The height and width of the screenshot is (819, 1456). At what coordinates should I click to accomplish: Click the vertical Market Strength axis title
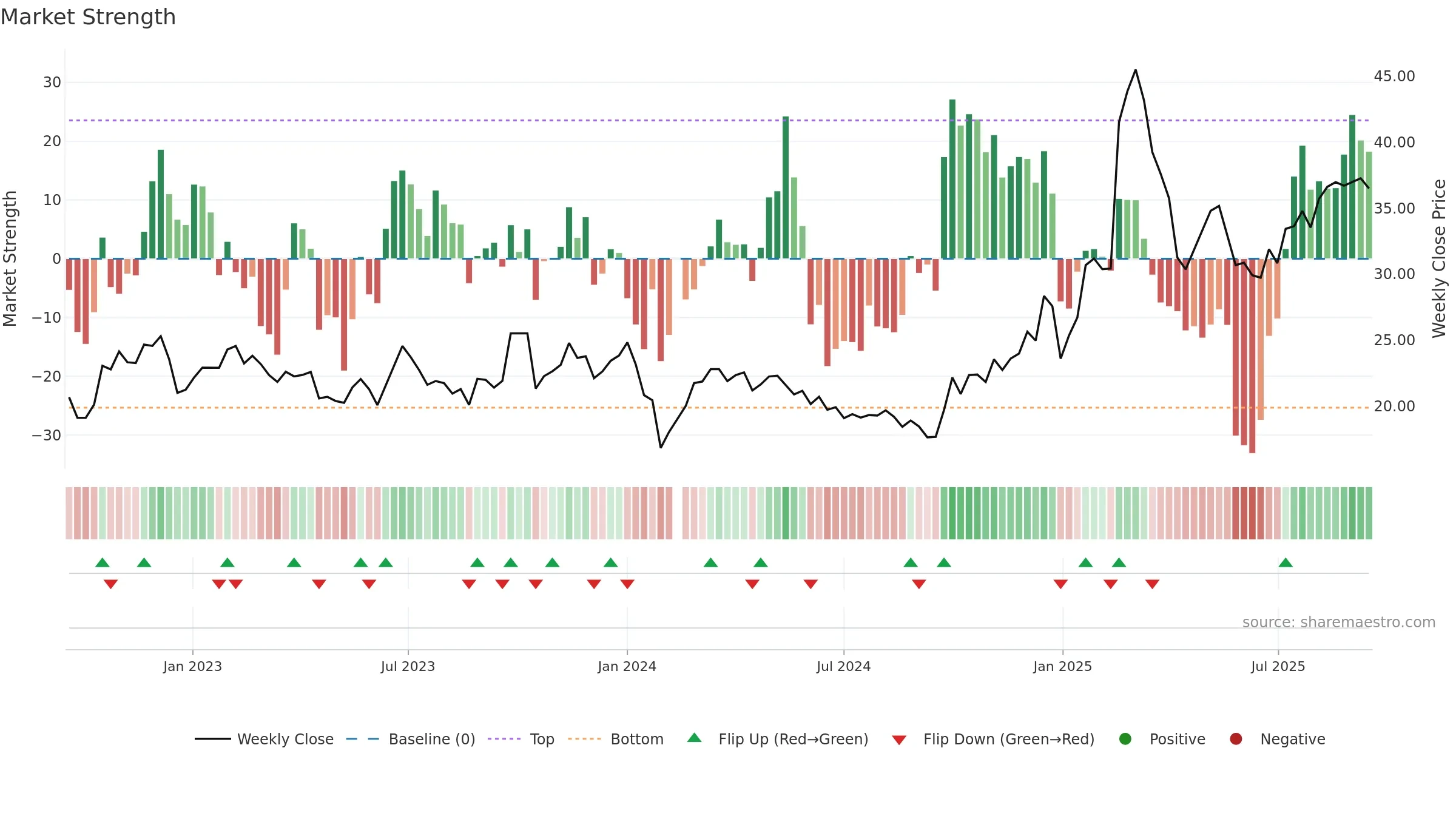tap(10, 258)
